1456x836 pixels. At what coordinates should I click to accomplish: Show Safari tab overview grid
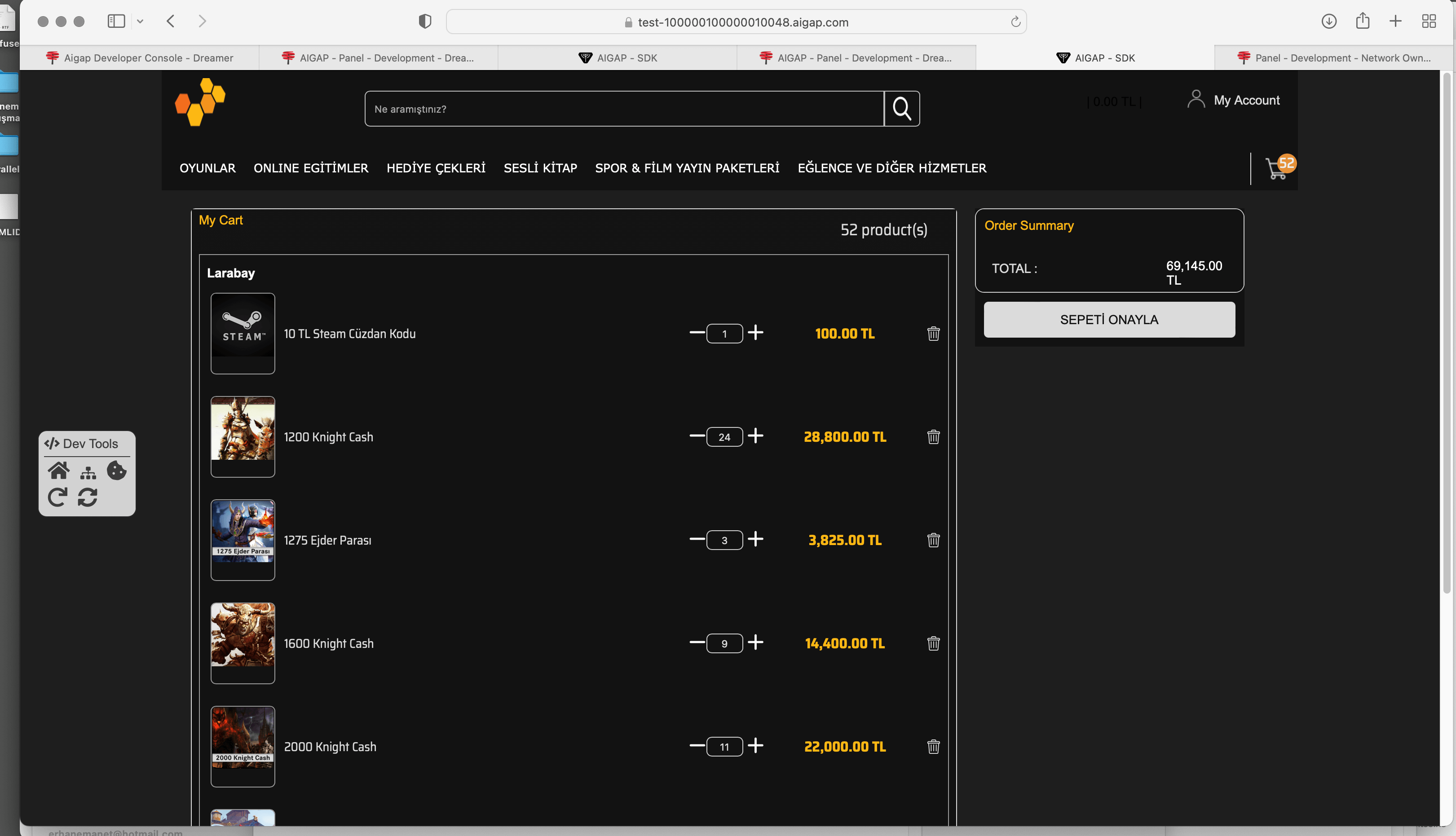click(1429, 21)
